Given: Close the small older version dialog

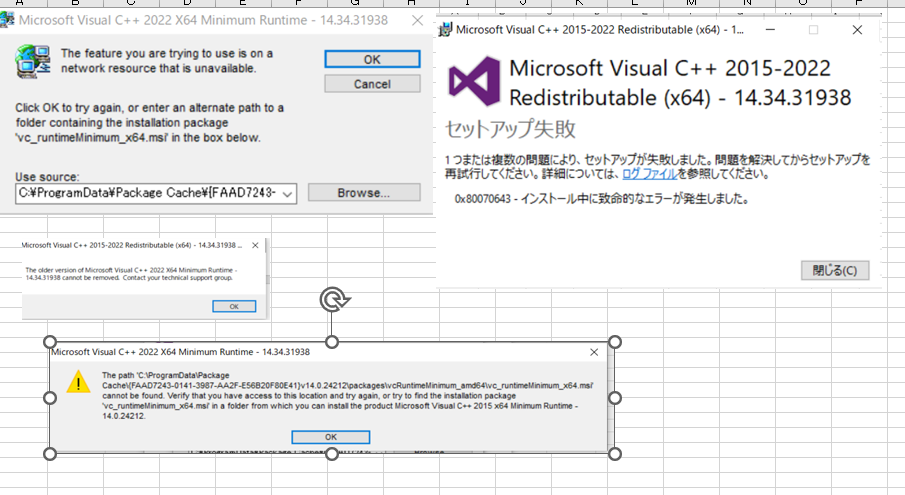Looking at the screenshot, I should pyautogui.click(x=255, y=245).
